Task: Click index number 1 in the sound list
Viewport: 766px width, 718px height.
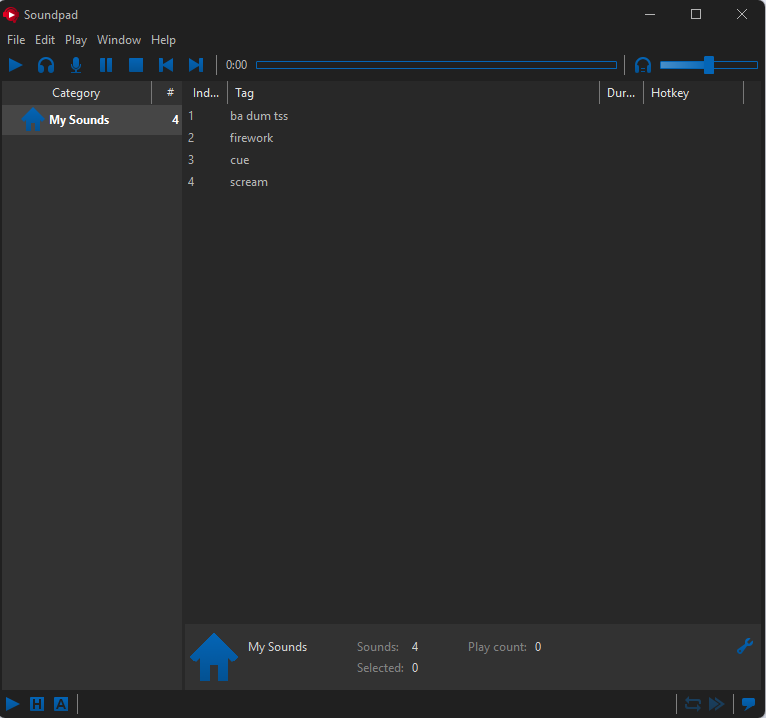Action: pos(191,116)
